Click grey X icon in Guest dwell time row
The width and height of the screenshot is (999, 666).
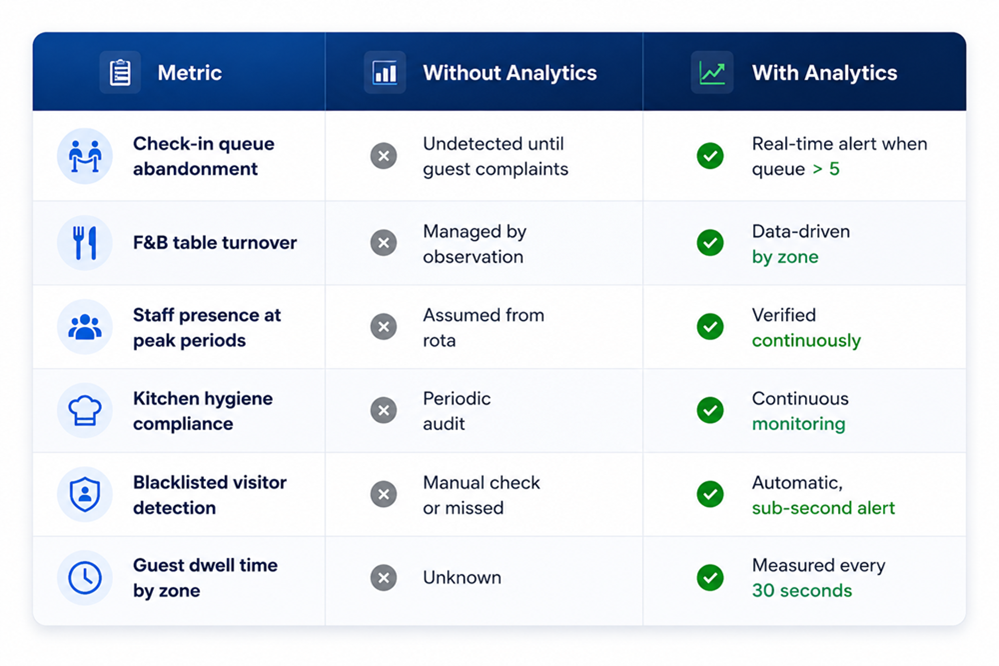(x=384, y=578)
